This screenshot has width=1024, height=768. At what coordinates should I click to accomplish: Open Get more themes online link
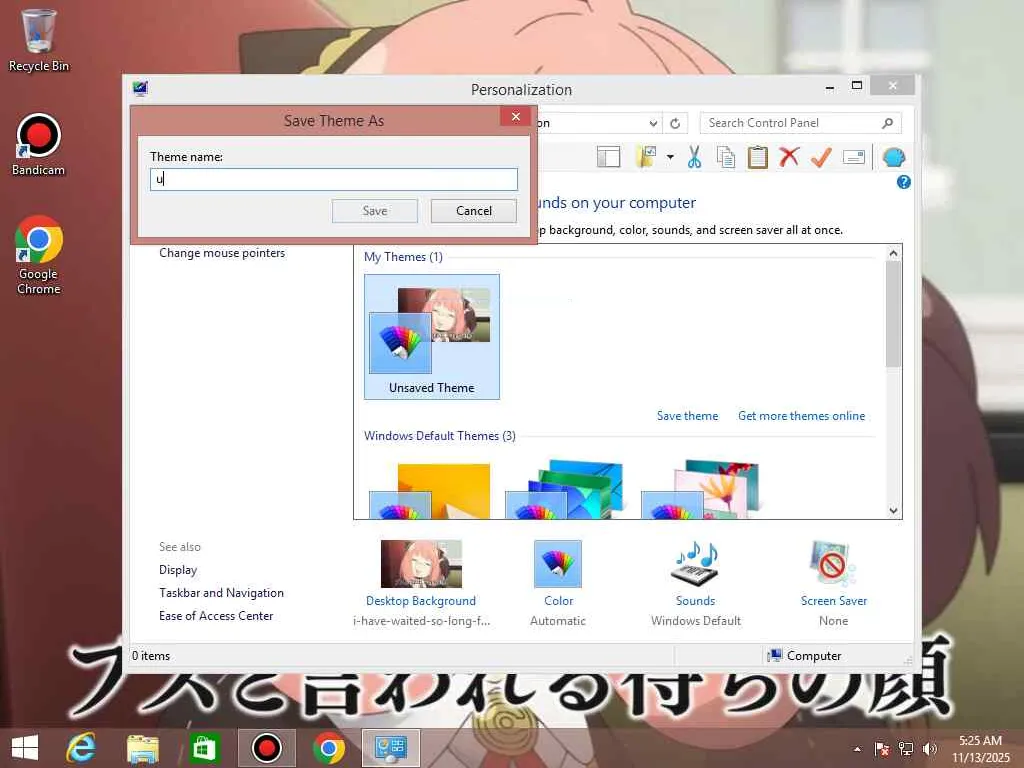click(x=801, y=416)
